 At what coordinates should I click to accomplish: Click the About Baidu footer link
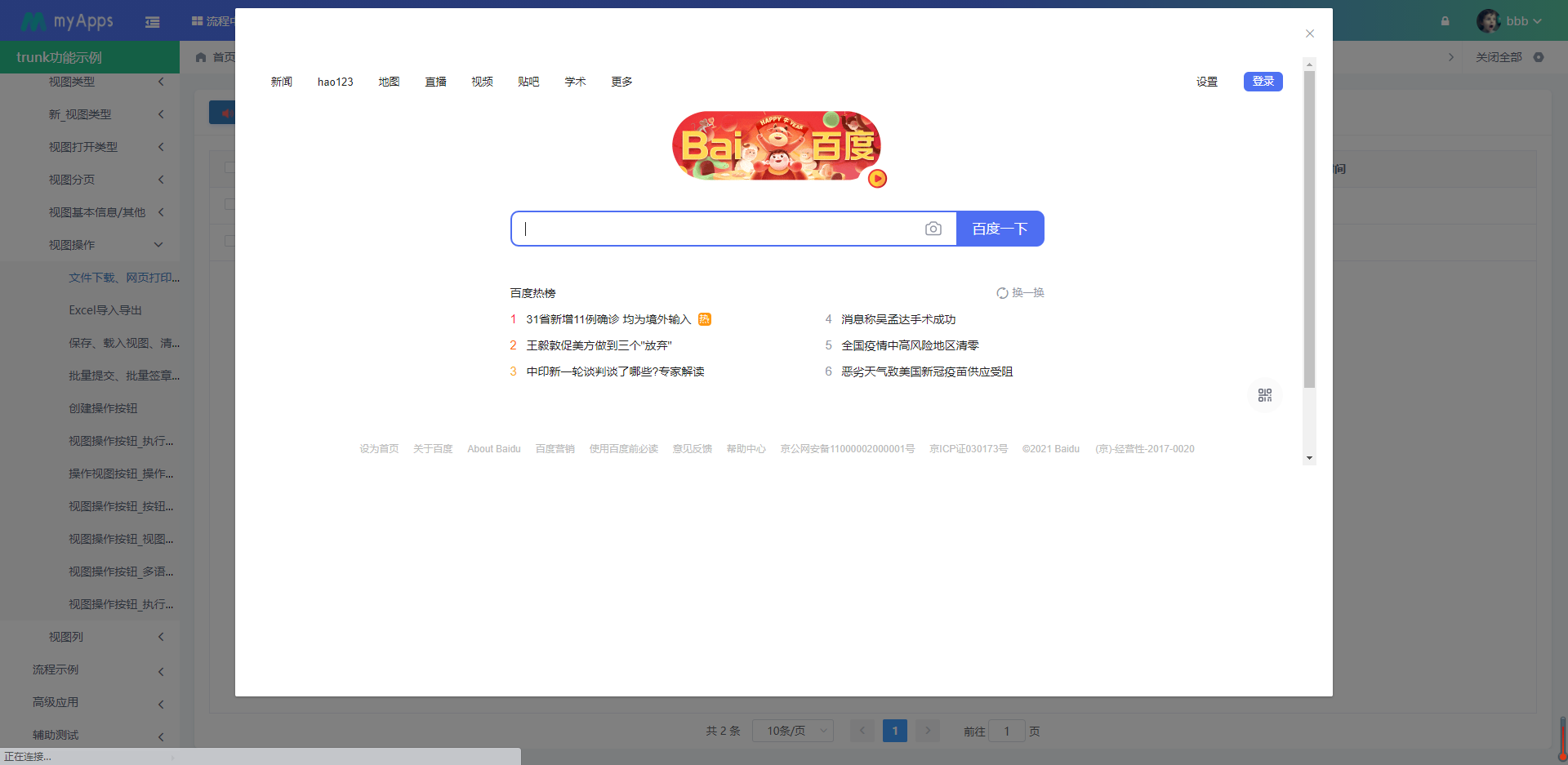tap(494, 449)
